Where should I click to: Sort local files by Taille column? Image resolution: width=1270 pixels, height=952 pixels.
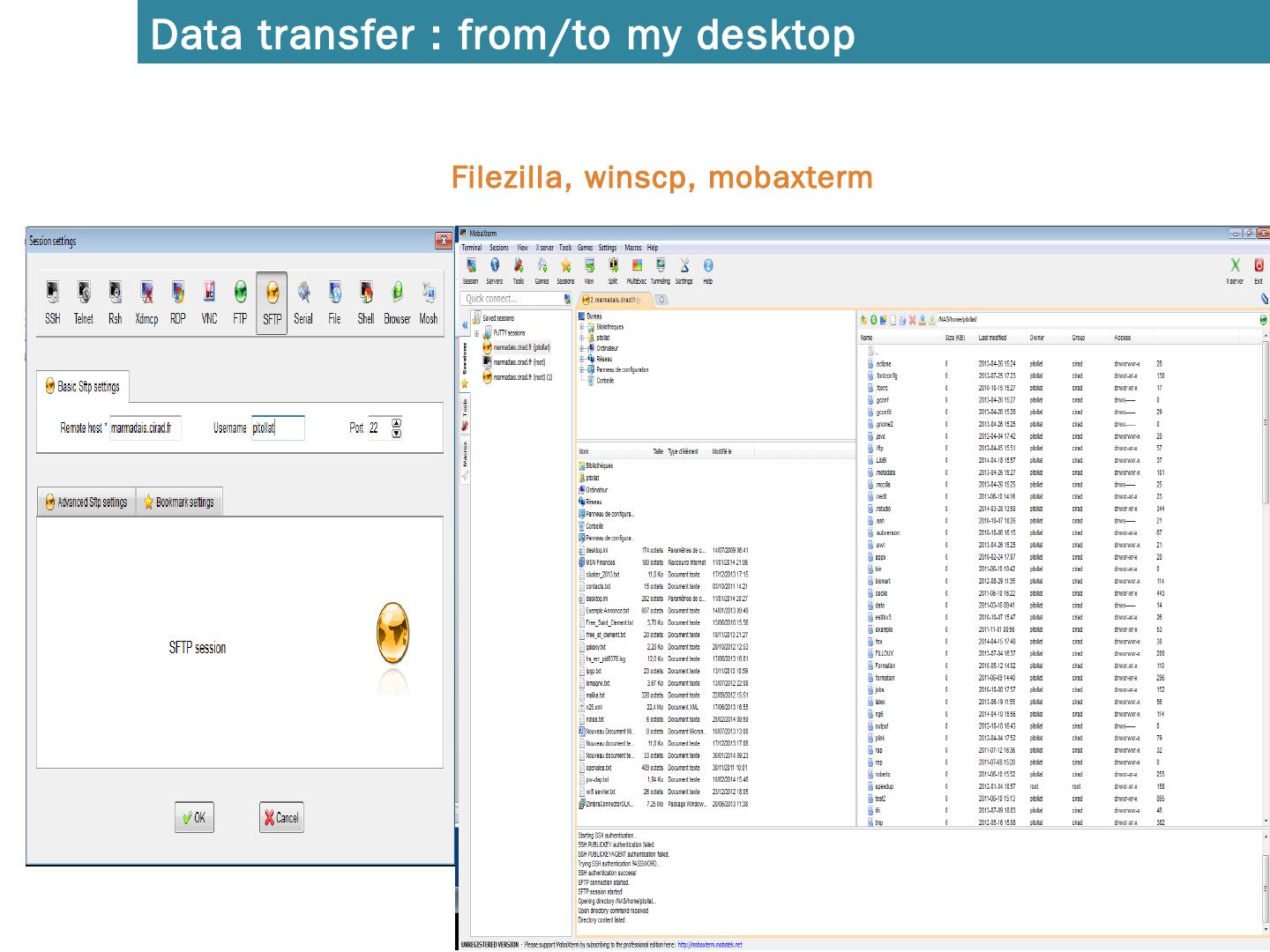[x=658, y=451]
